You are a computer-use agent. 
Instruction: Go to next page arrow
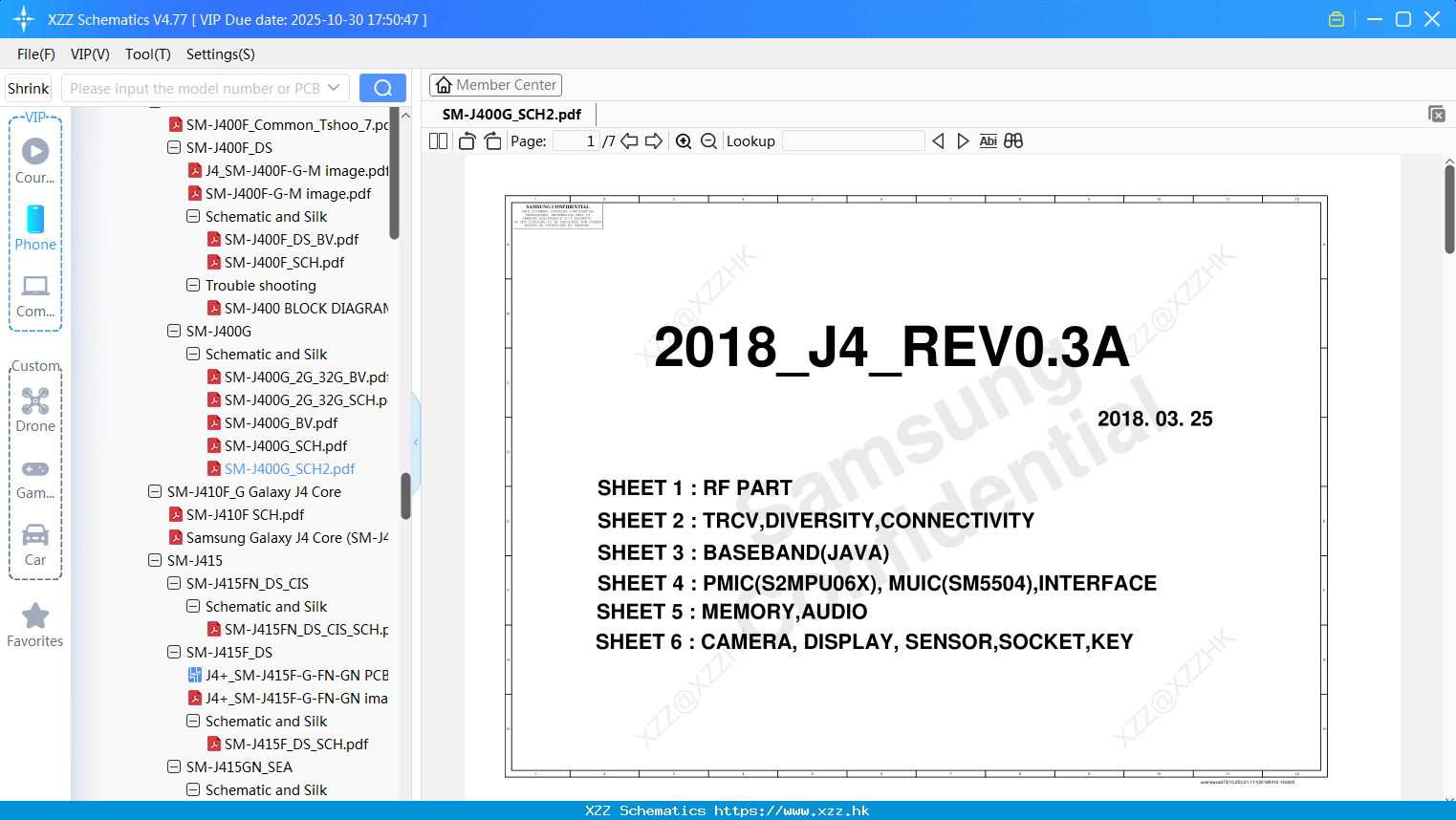point(654,140)
